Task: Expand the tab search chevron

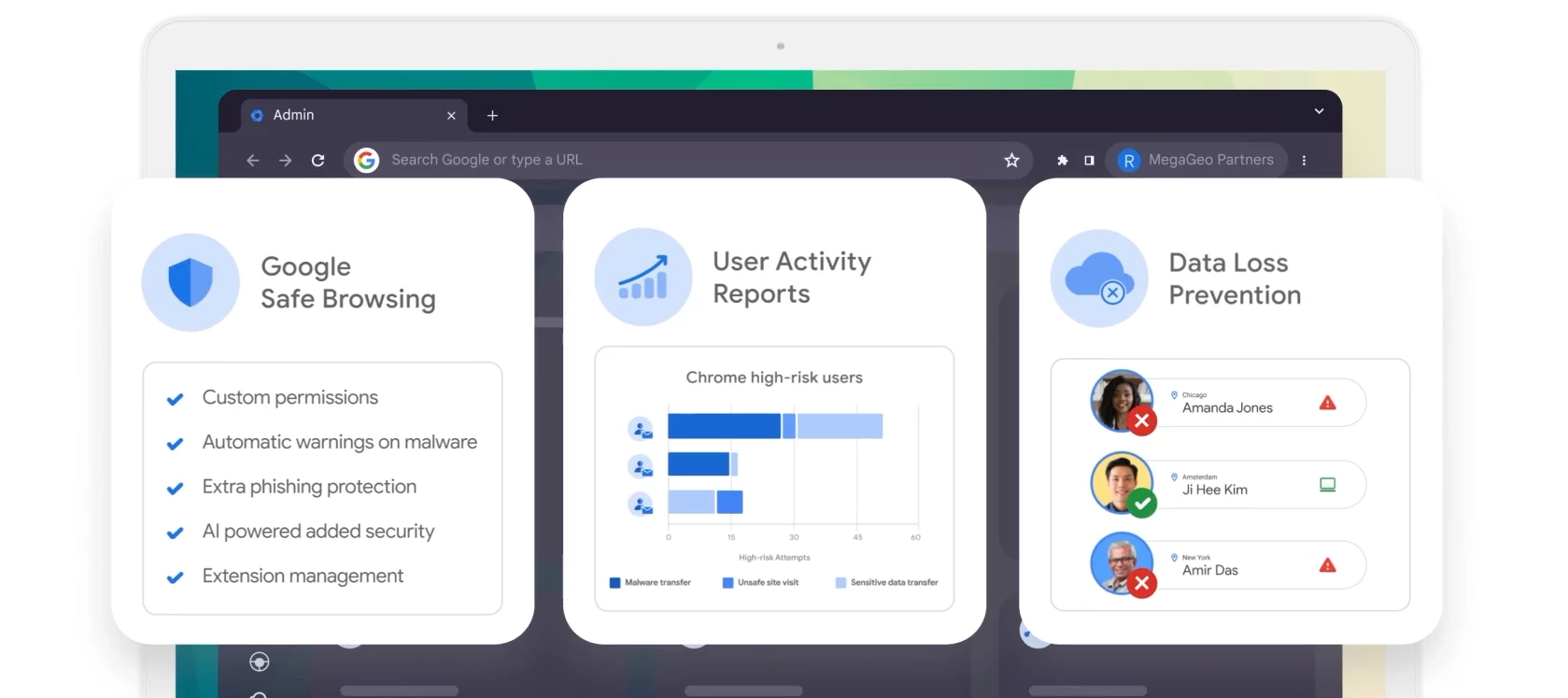Action: coord(1319,111)
